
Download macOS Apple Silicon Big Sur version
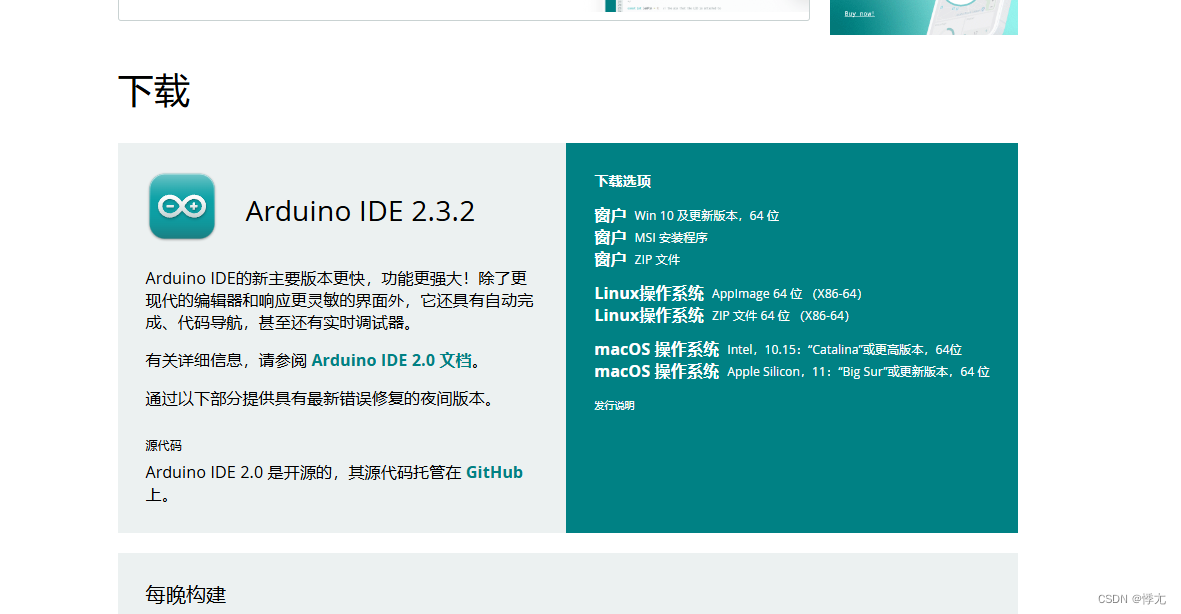pyautogui.click(x=792, y=371)
